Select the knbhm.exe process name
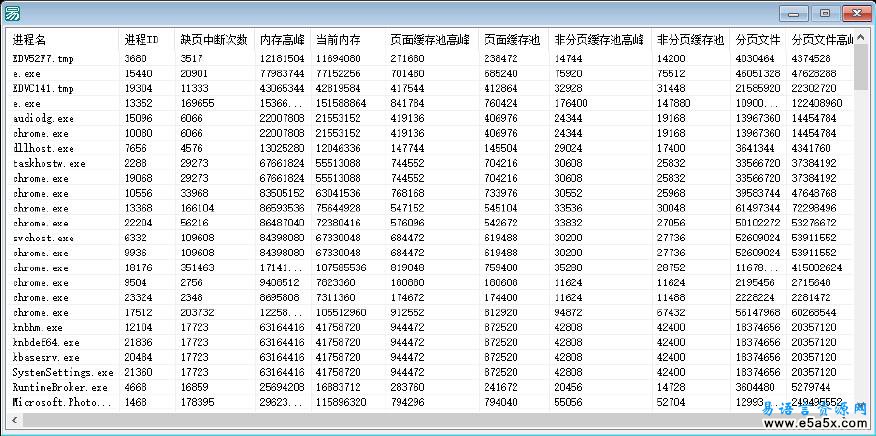The image size is (876, 436). pyautogui.click(x=37, y=328)
